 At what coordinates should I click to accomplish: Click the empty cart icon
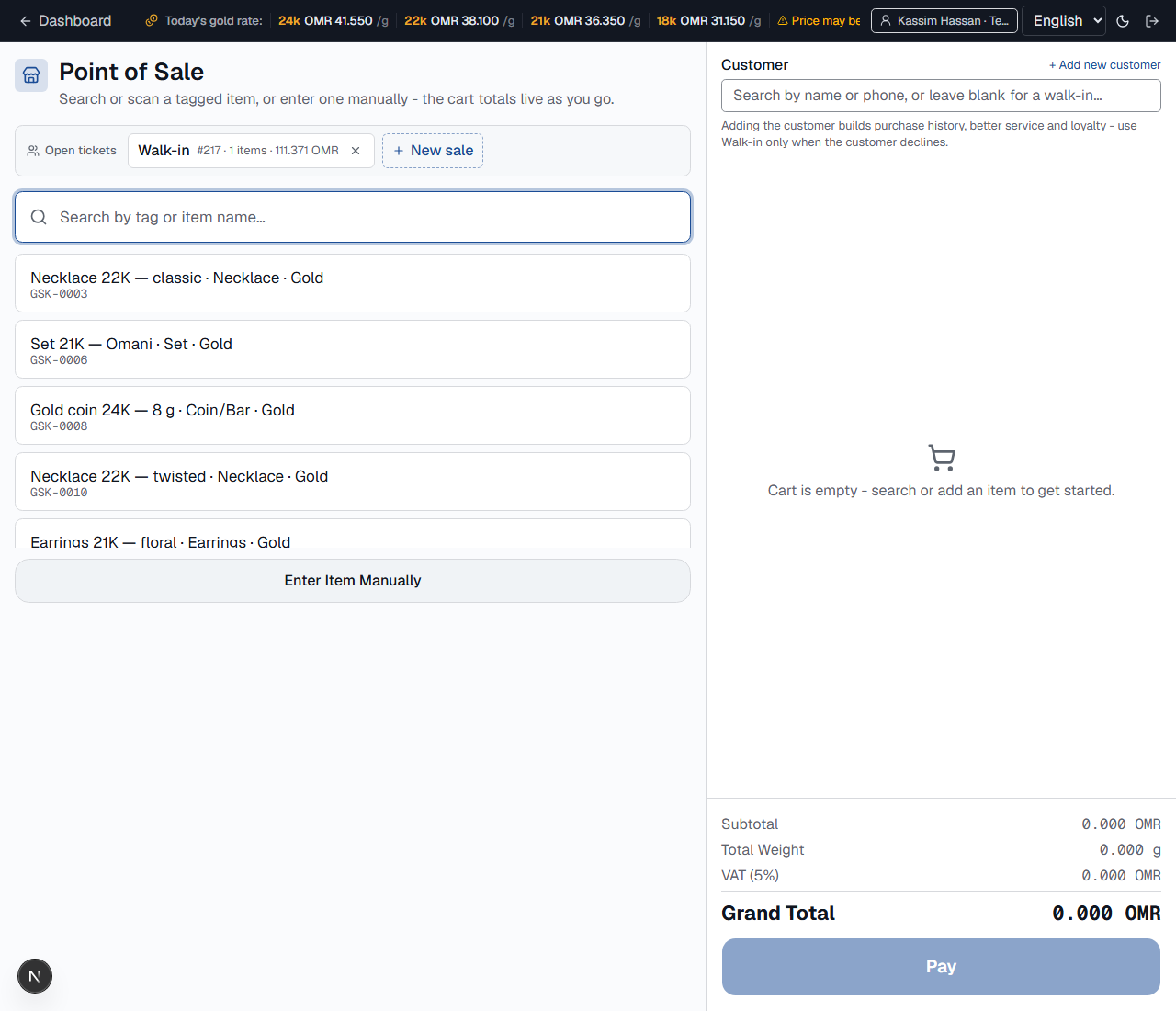pyautogui.click(x=942, y=458)
